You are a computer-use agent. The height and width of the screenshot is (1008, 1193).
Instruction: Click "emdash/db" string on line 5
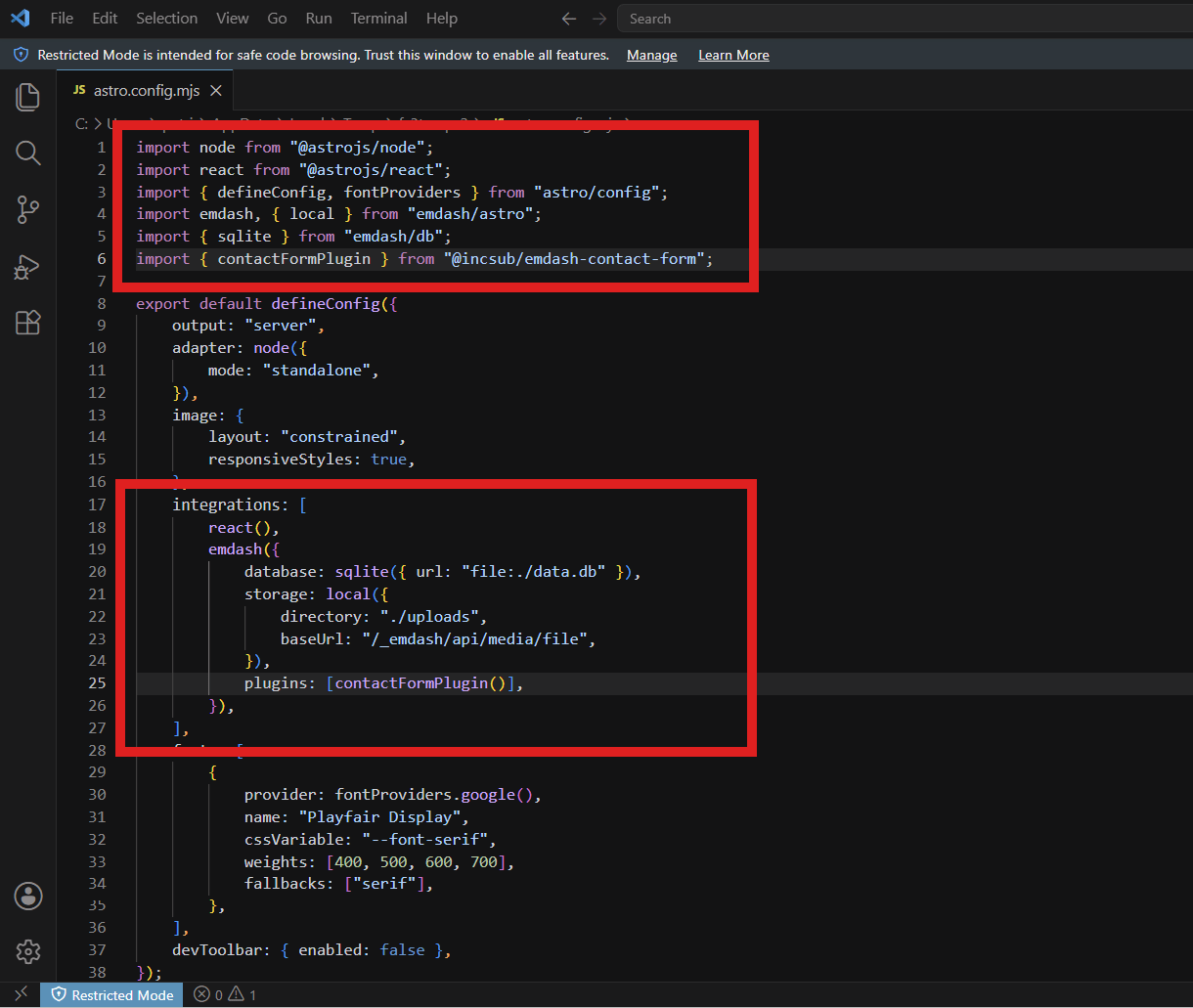point(393,237)
